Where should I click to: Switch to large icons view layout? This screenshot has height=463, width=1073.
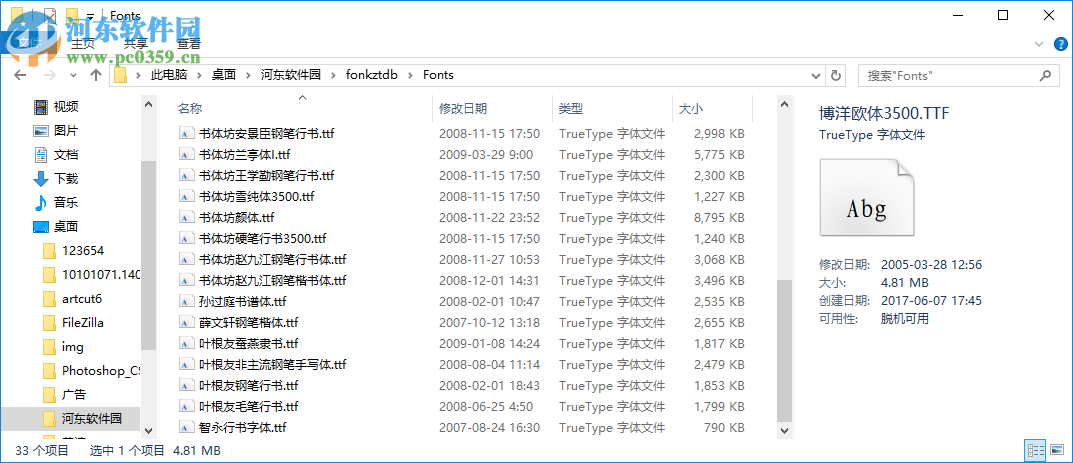click(x=1057, y=450)
